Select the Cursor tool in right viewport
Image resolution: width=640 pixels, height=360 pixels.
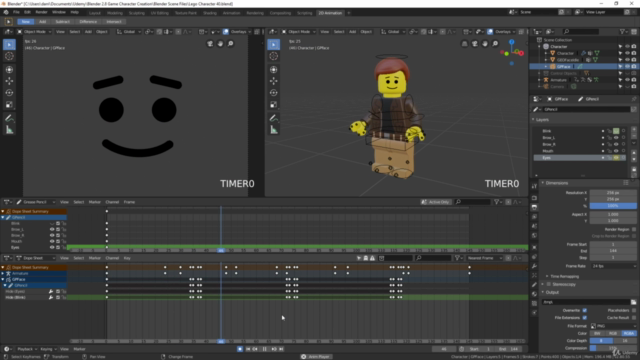click(x=273, y=56)
